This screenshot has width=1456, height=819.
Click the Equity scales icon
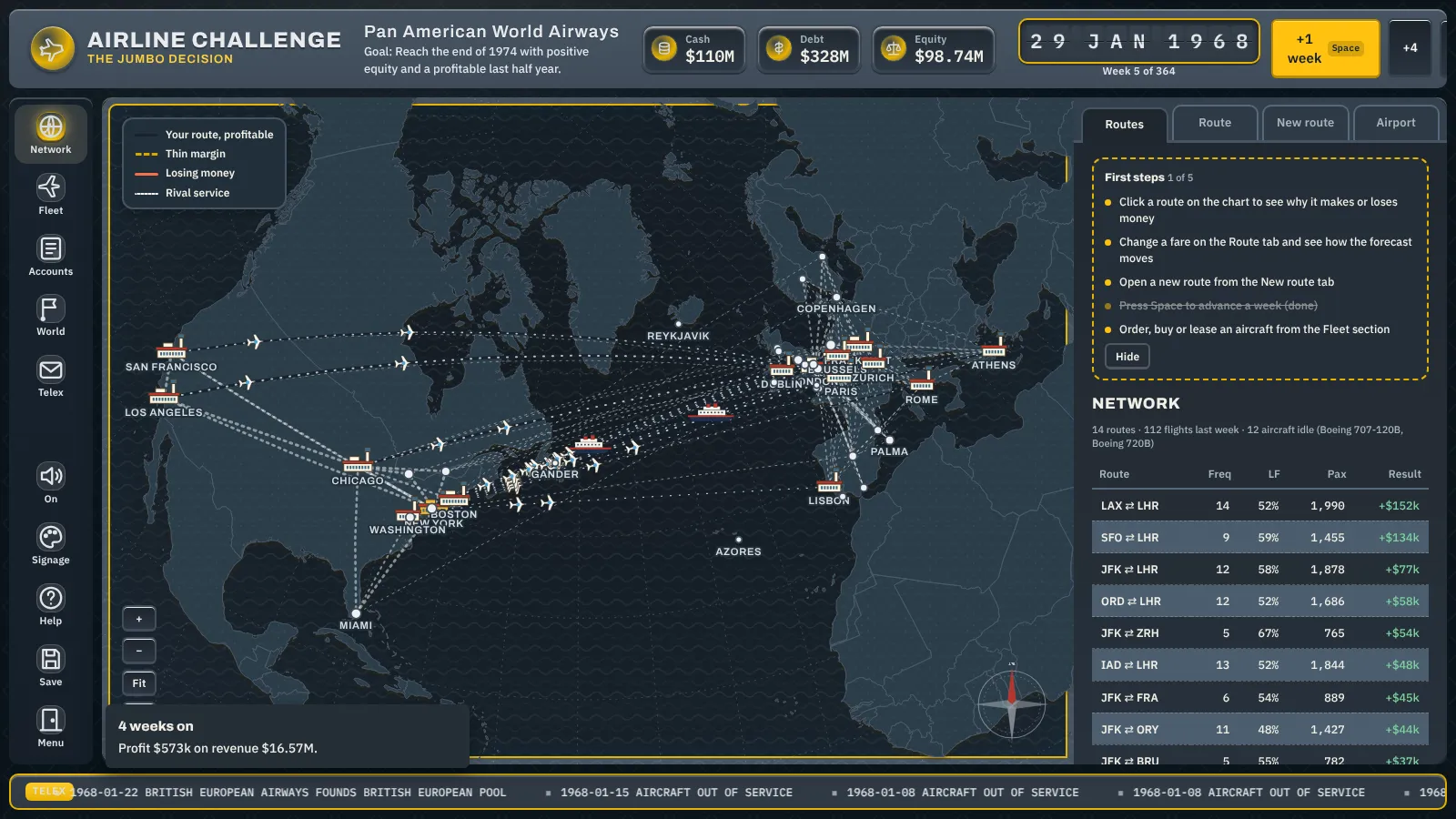(x=894, y=48)
